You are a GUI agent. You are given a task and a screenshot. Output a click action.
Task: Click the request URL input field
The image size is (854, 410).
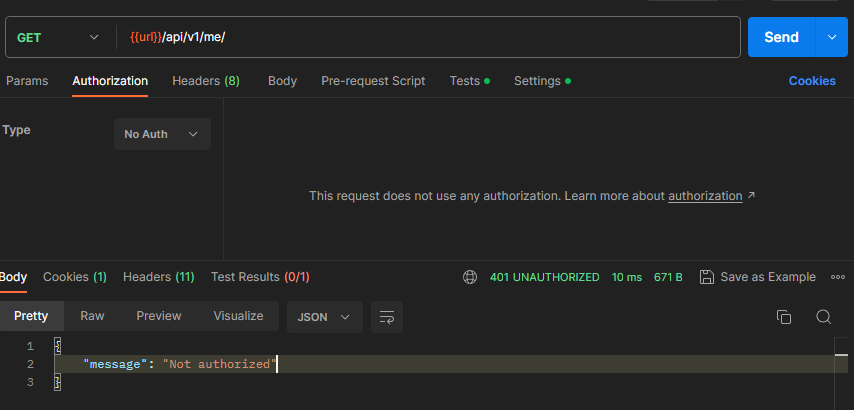click(428, 37)
